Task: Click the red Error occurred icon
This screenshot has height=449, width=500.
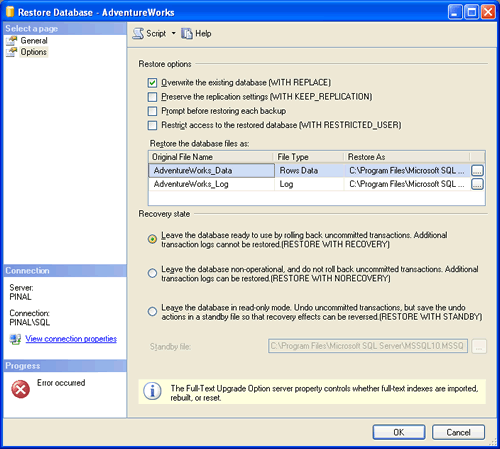Action: [21, 389]
